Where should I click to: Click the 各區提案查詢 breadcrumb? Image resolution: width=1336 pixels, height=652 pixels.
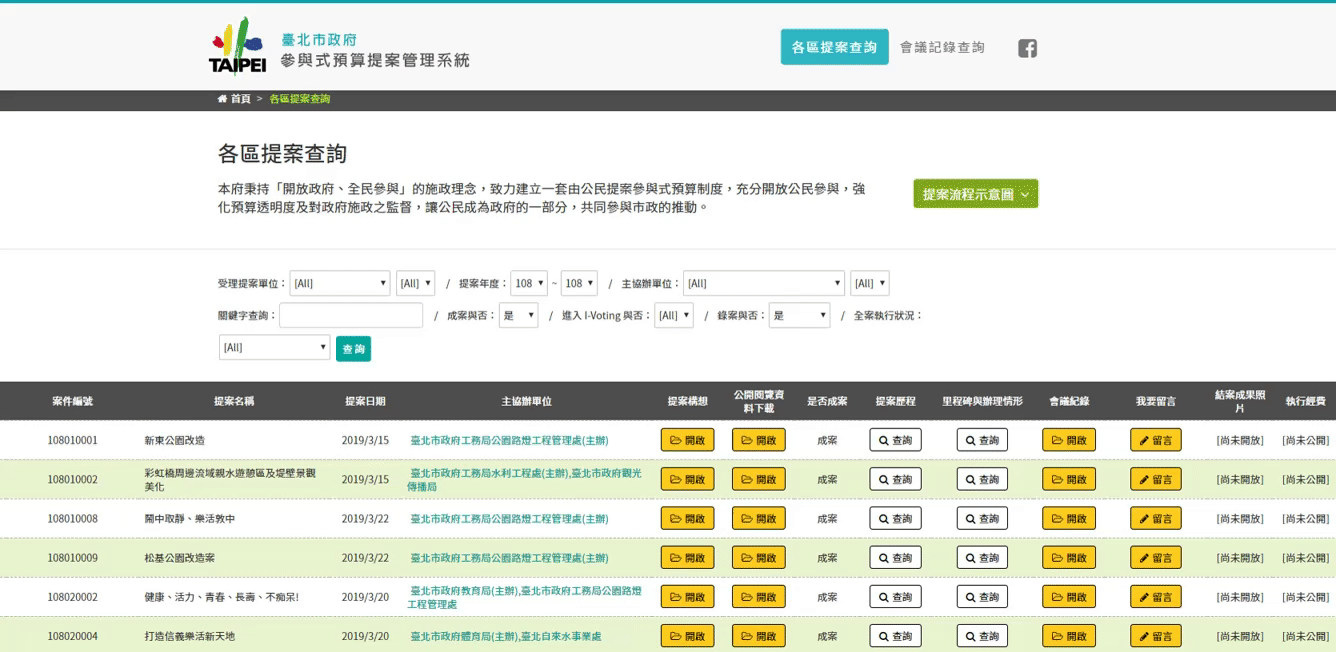coord(299,99)
